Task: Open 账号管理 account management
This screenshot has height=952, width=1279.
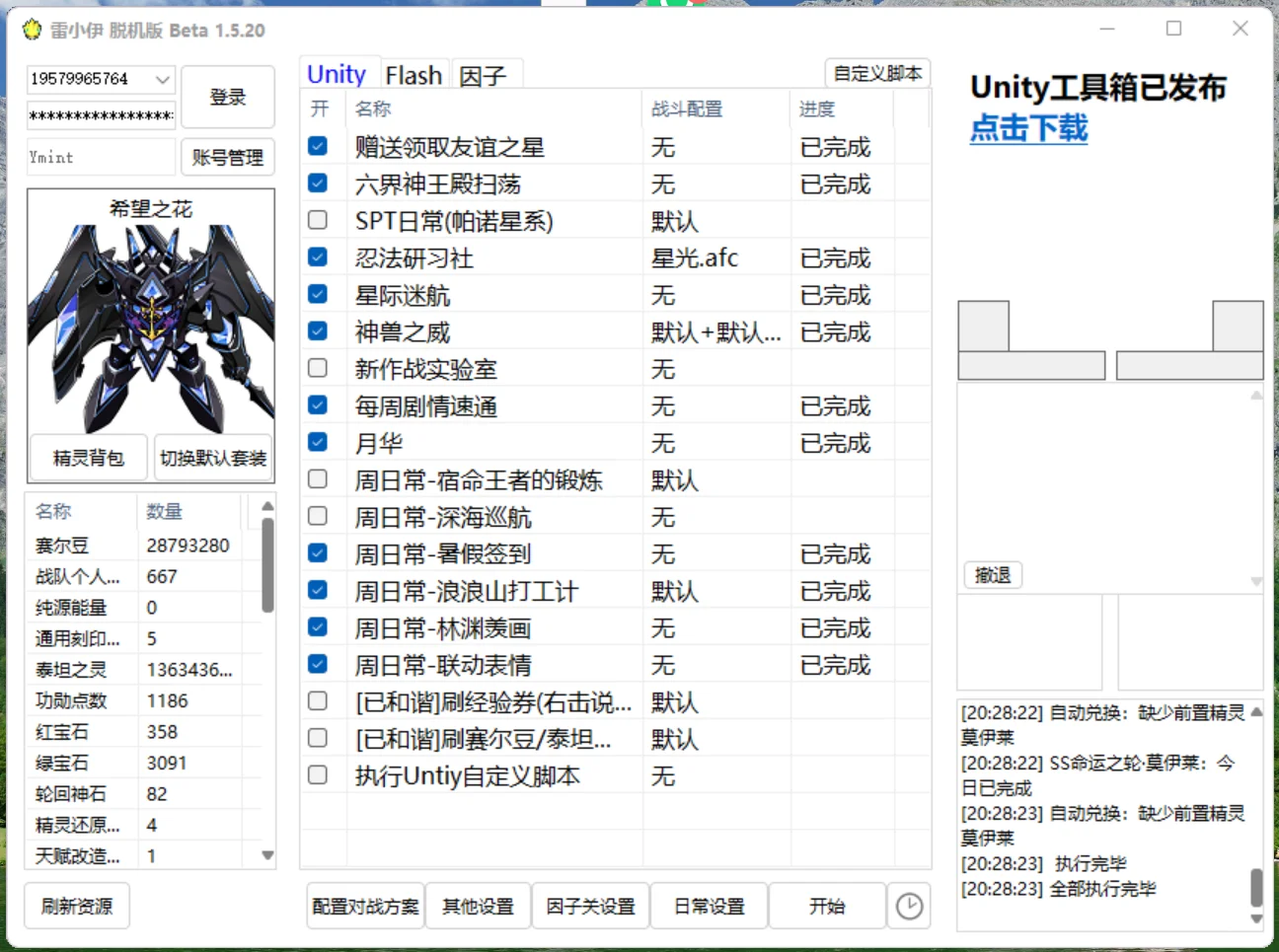Action: click(228, 156)
